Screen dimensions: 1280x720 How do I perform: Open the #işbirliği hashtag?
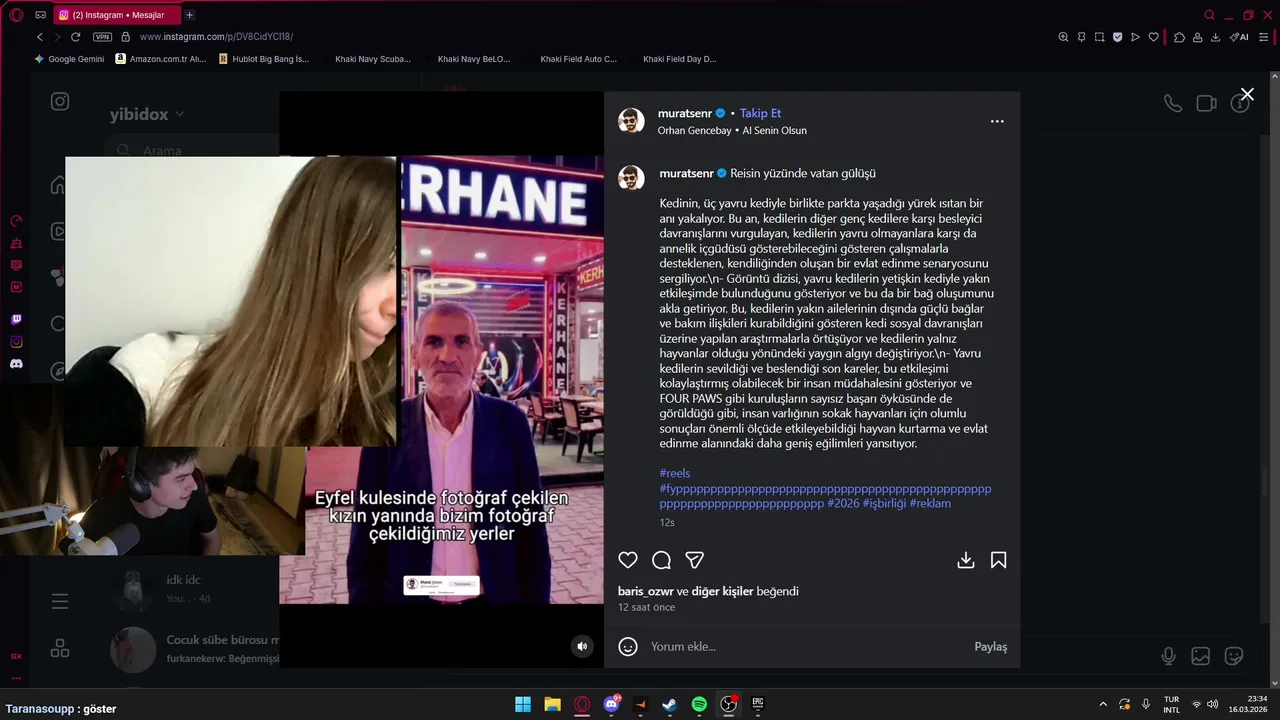coord(884,503)
